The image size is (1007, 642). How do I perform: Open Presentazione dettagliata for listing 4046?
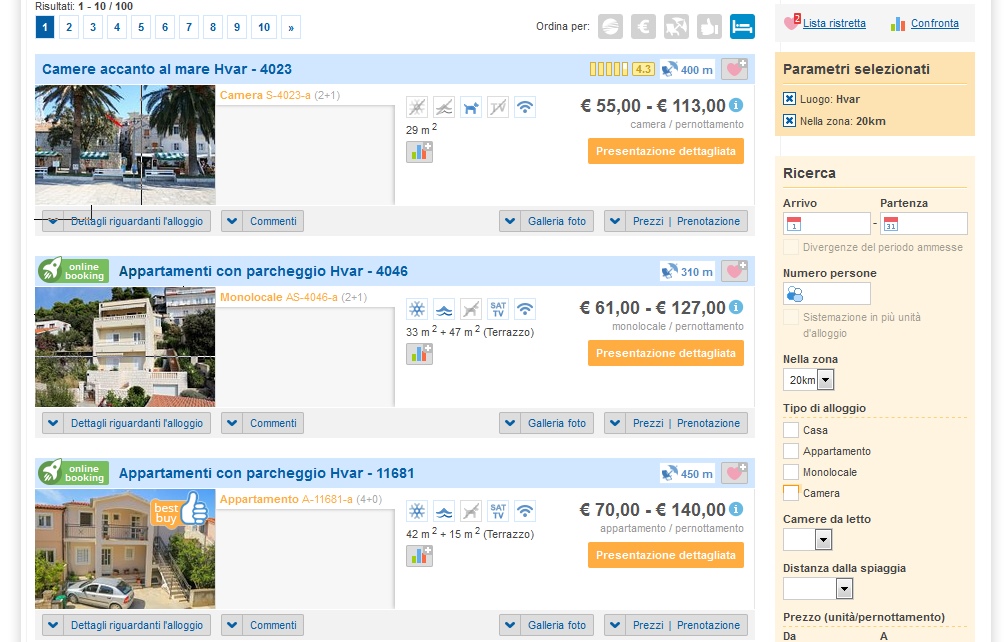coord(666,353)
